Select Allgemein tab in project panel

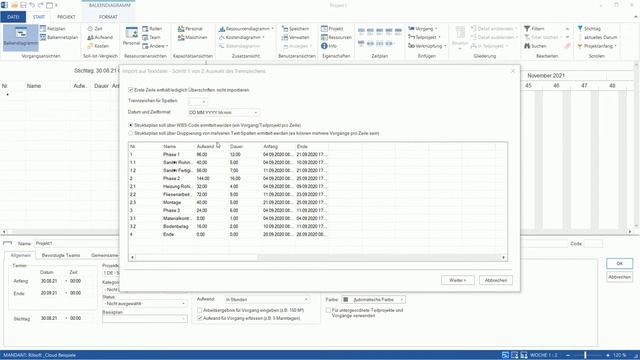(20, 255)
